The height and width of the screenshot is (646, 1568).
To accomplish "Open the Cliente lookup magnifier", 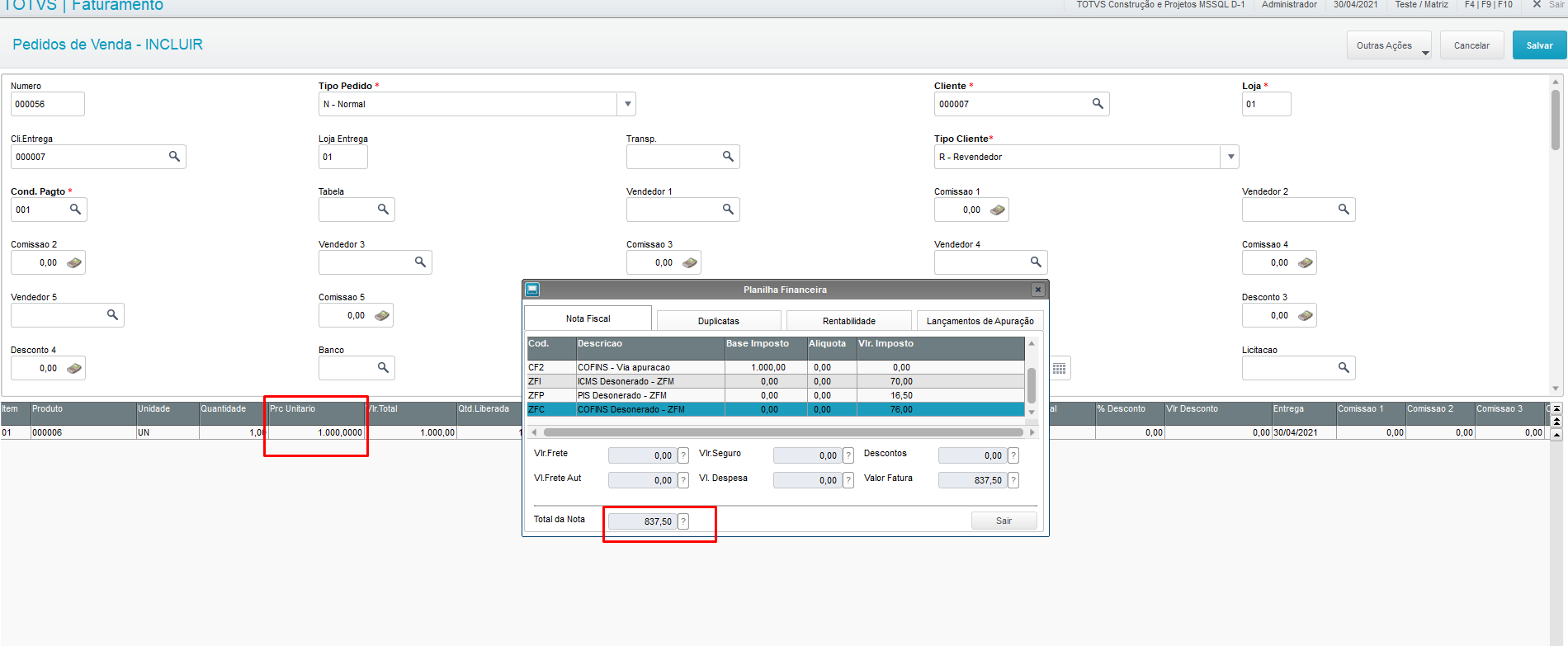I will click(1098, 104).
